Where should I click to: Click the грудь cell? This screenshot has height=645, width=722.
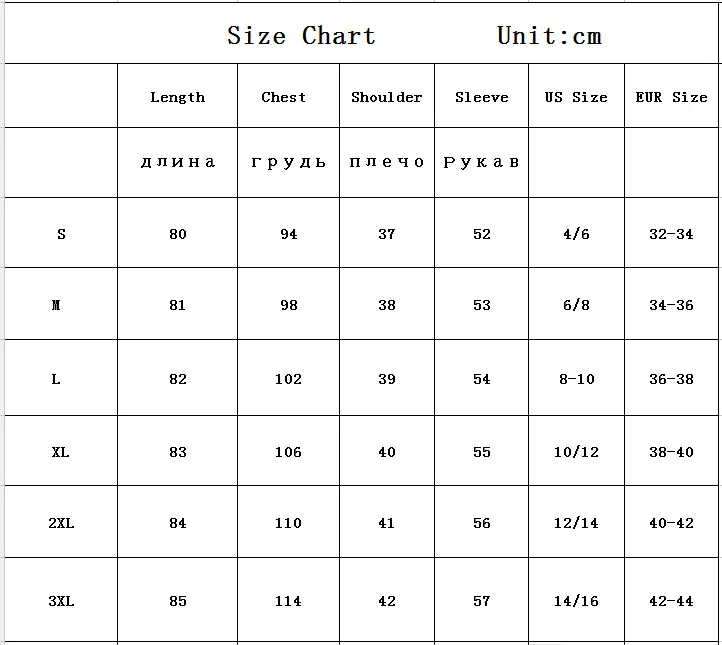[x=289, y=163]
